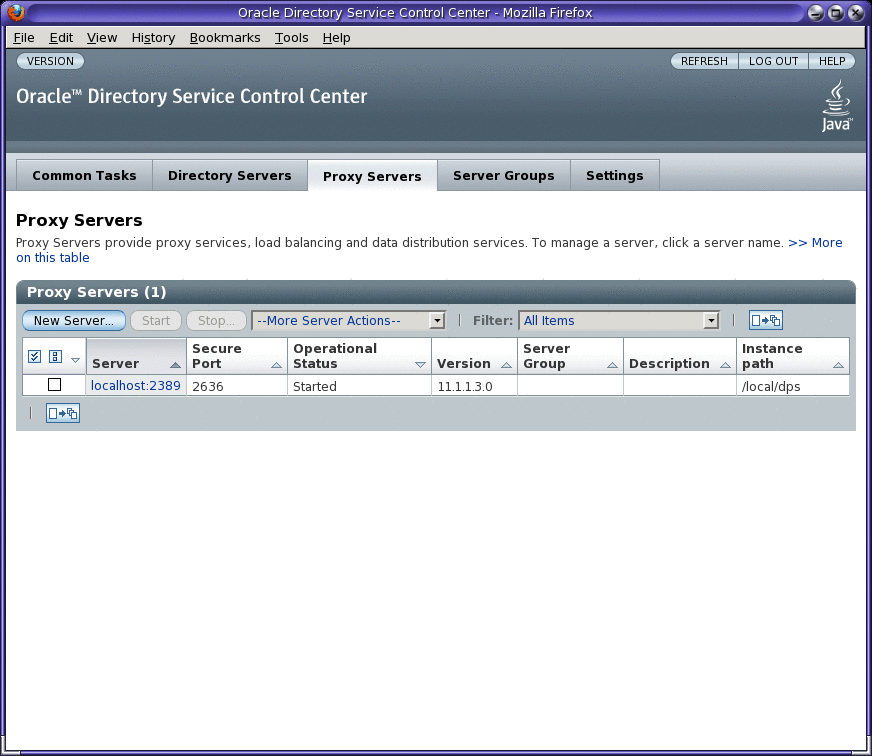
Task: Open the Filter All Items dropdown
Action: [x=619, y=320]
